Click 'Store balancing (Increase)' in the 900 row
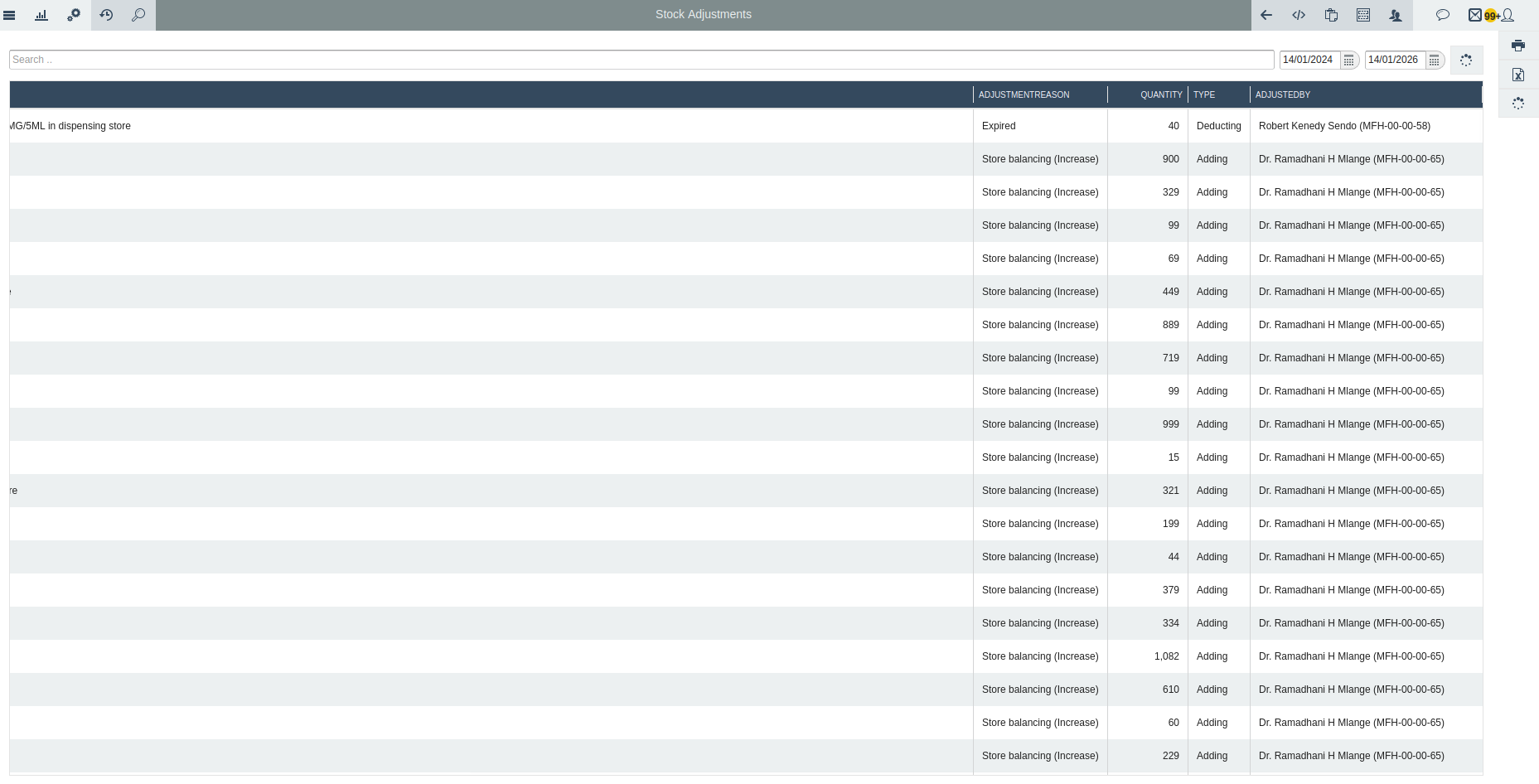1539x784 pixels. click(1040, 159)
